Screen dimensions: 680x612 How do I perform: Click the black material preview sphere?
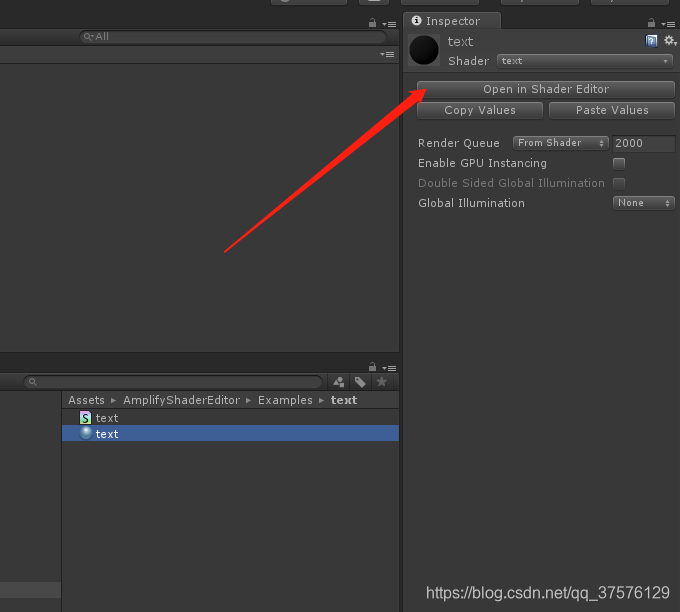tap(424, 50)
